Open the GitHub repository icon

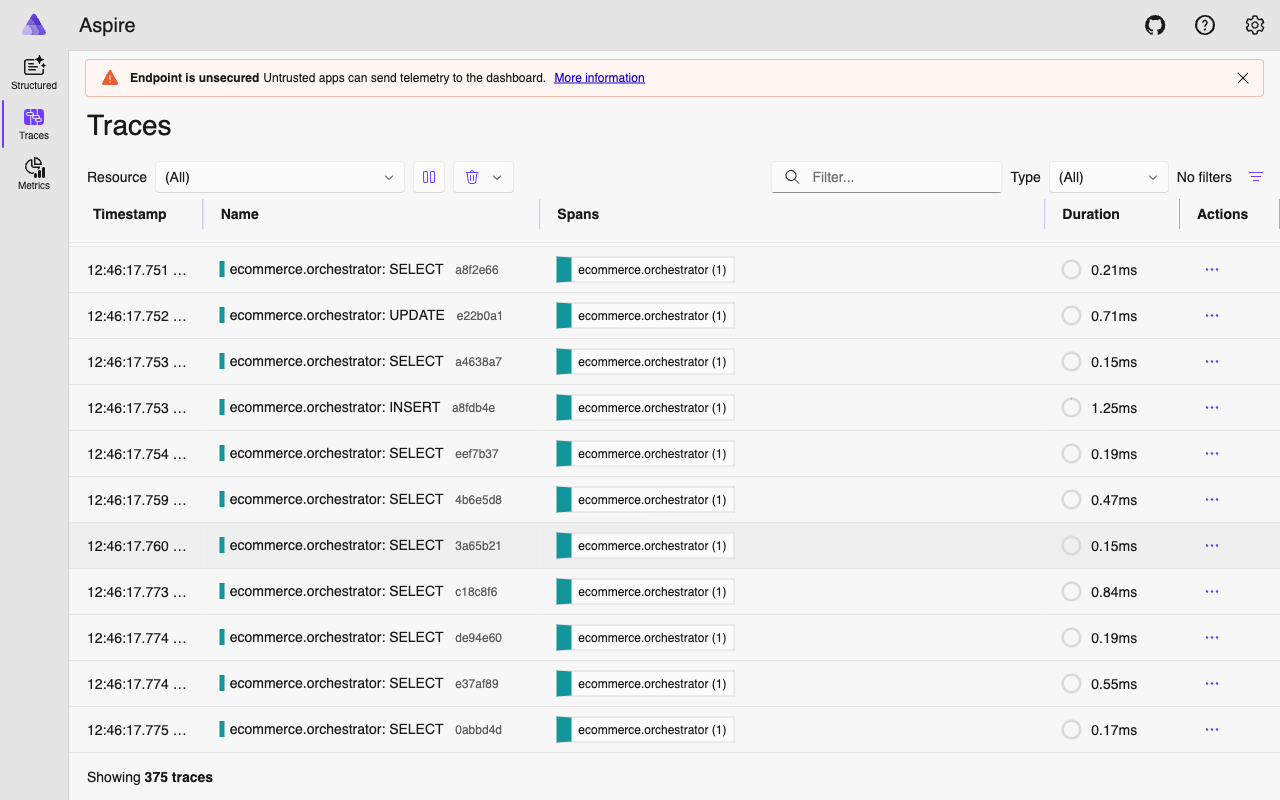point(1155,25)
